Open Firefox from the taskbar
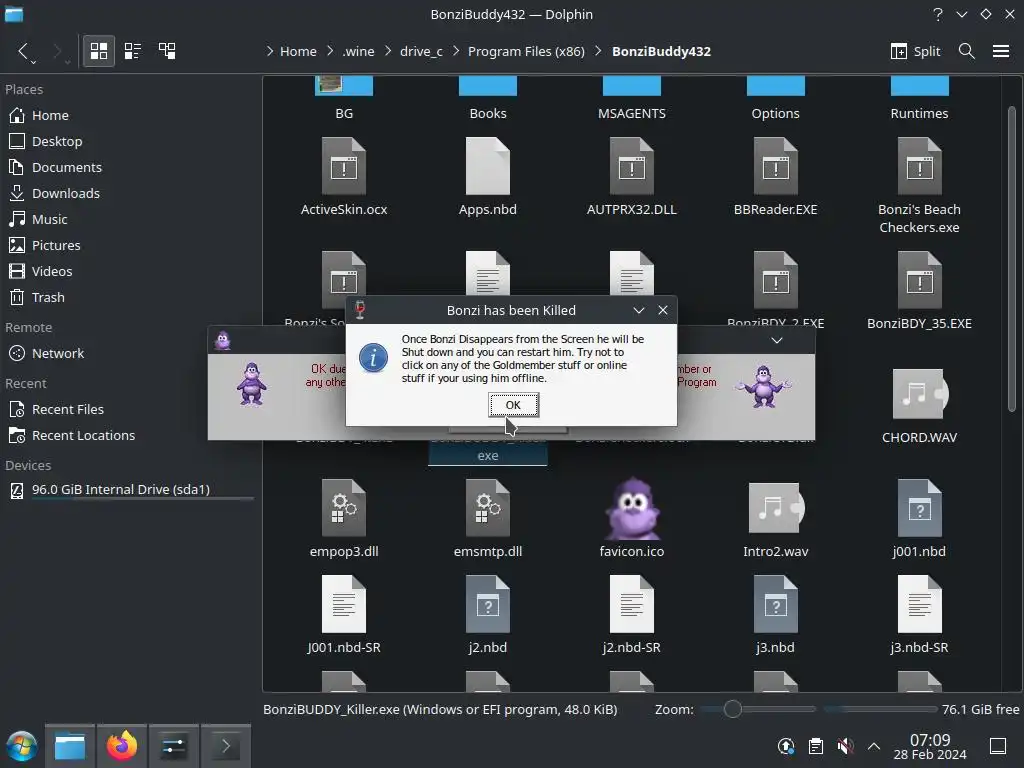The height and width of the screenshot is (768, 1024). pos(121,746)
